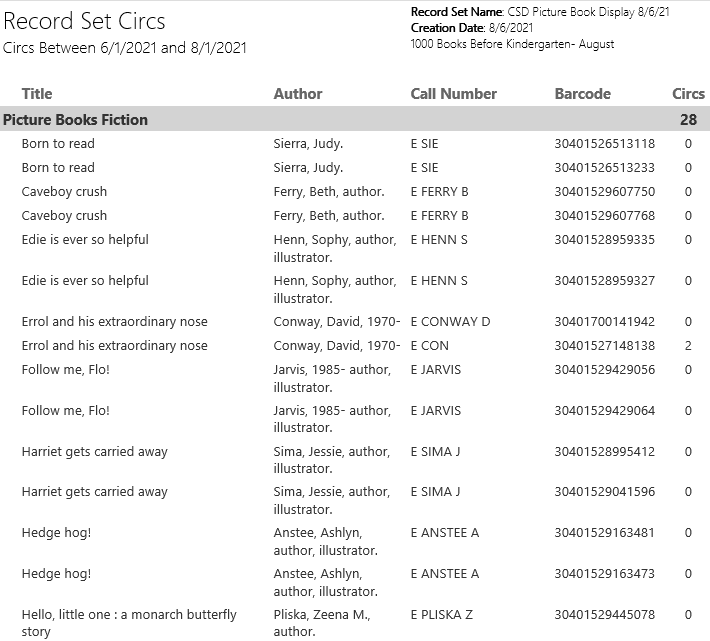The width and height of the screenshot is (710, 641).
Task: Click the 1000 Books Before Kindergarten text
Action: point(512,44)
